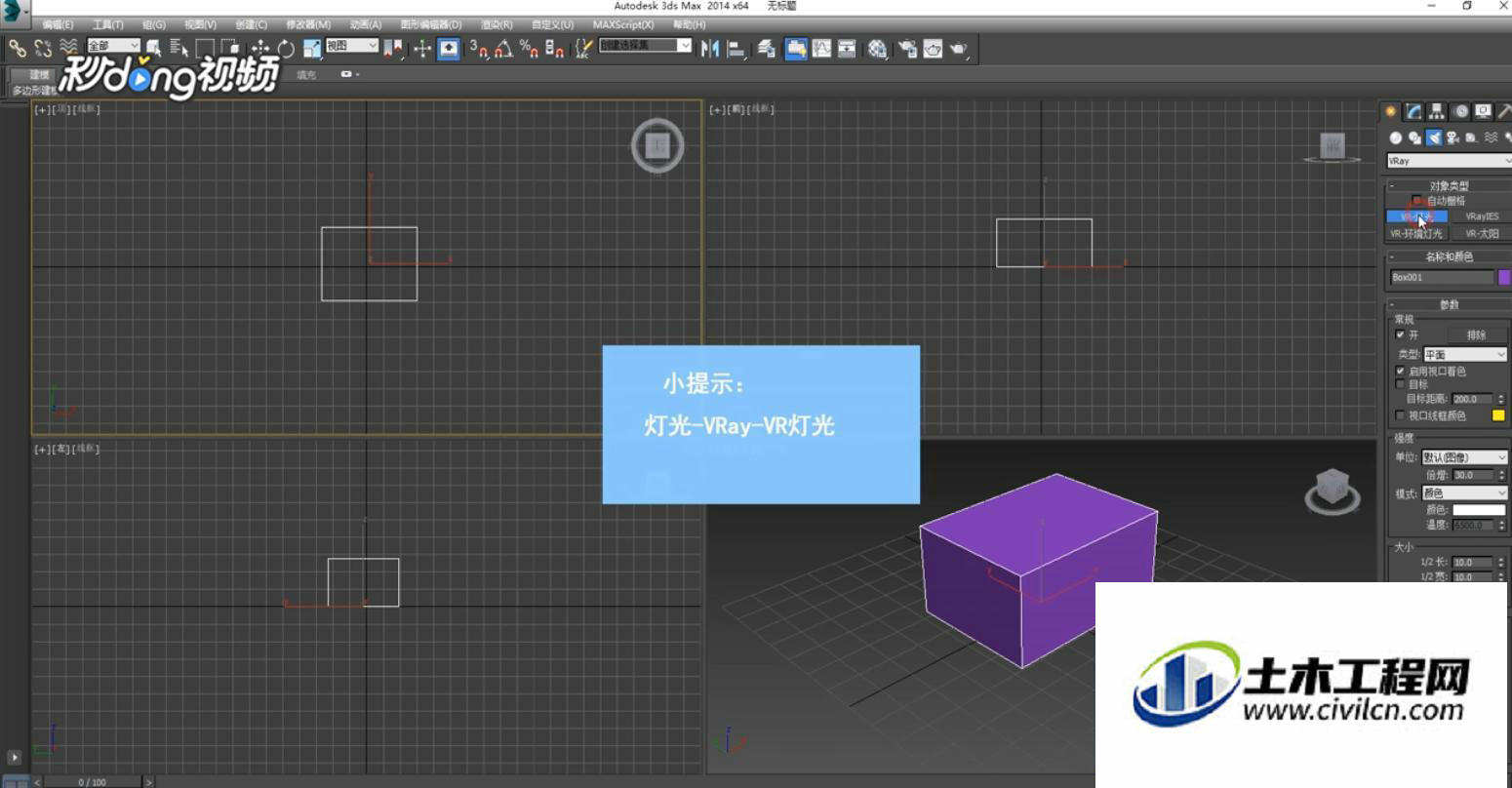Switch to the Motion panel tab
Screen dimensions: 1512x788
[x=1460, y=111]
